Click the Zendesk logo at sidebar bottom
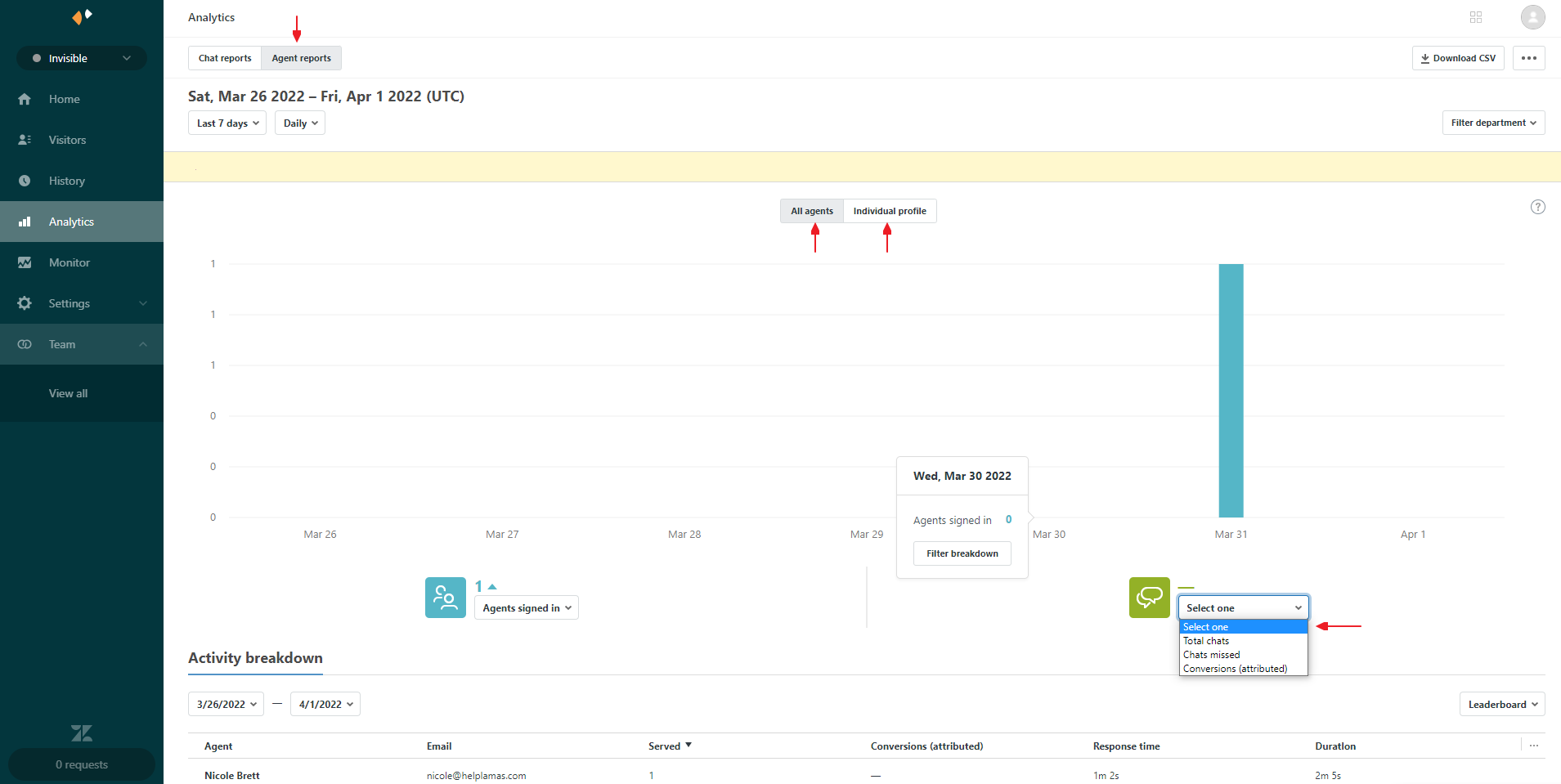Image resolution: width=1561 pixels, height=784 pixels. tap(82, 732)
